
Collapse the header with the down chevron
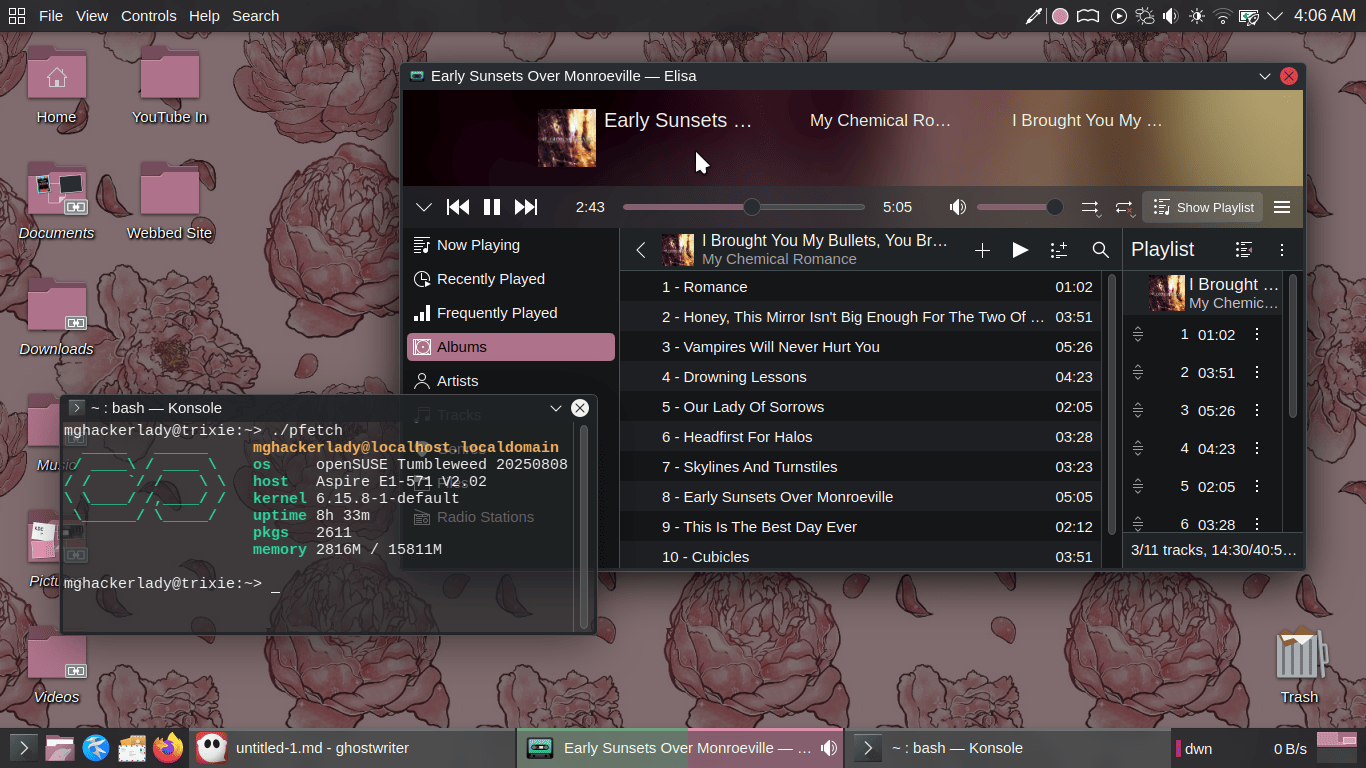point(424,207)
